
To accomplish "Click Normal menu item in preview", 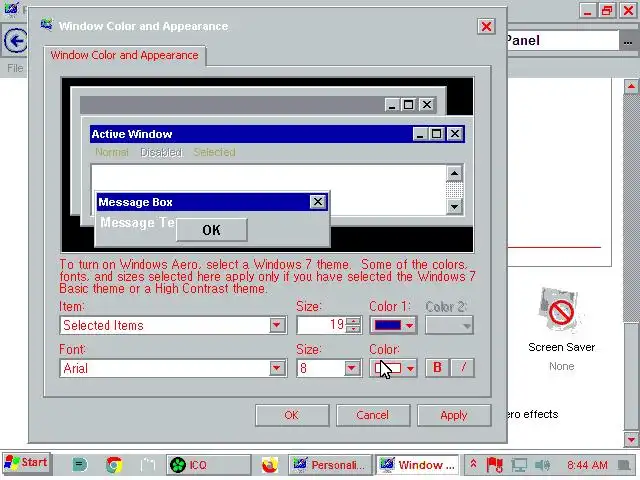I will [111, 152].
